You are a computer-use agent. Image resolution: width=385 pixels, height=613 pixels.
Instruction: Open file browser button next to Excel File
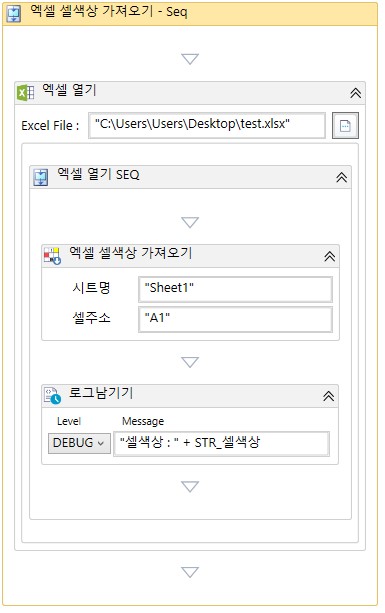click(345, 125)
